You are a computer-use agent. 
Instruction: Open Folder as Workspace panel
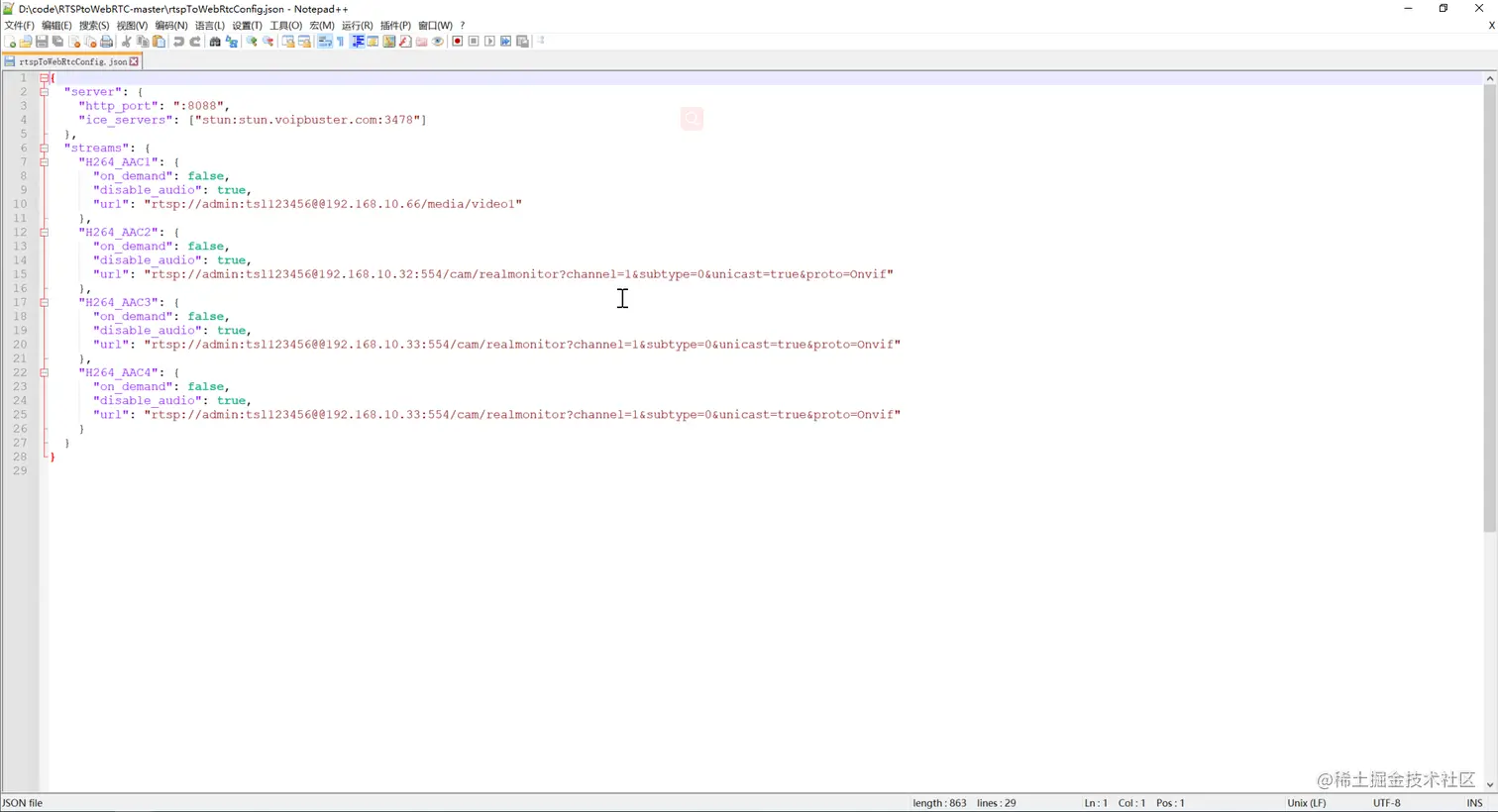421,42
